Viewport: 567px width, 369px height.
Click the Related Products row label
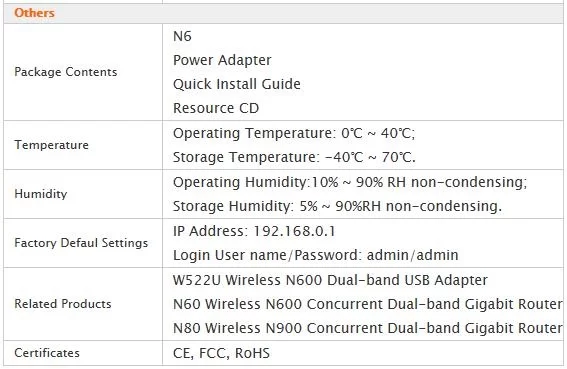(x=63, y=304)
